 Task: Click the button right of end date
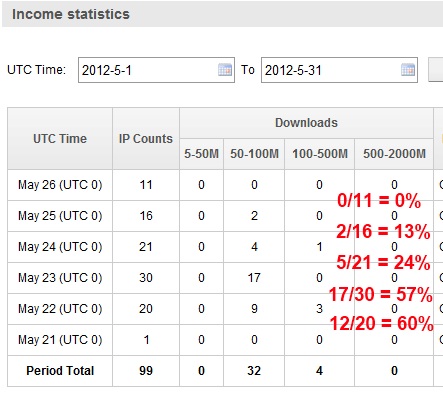coord(436,70)
